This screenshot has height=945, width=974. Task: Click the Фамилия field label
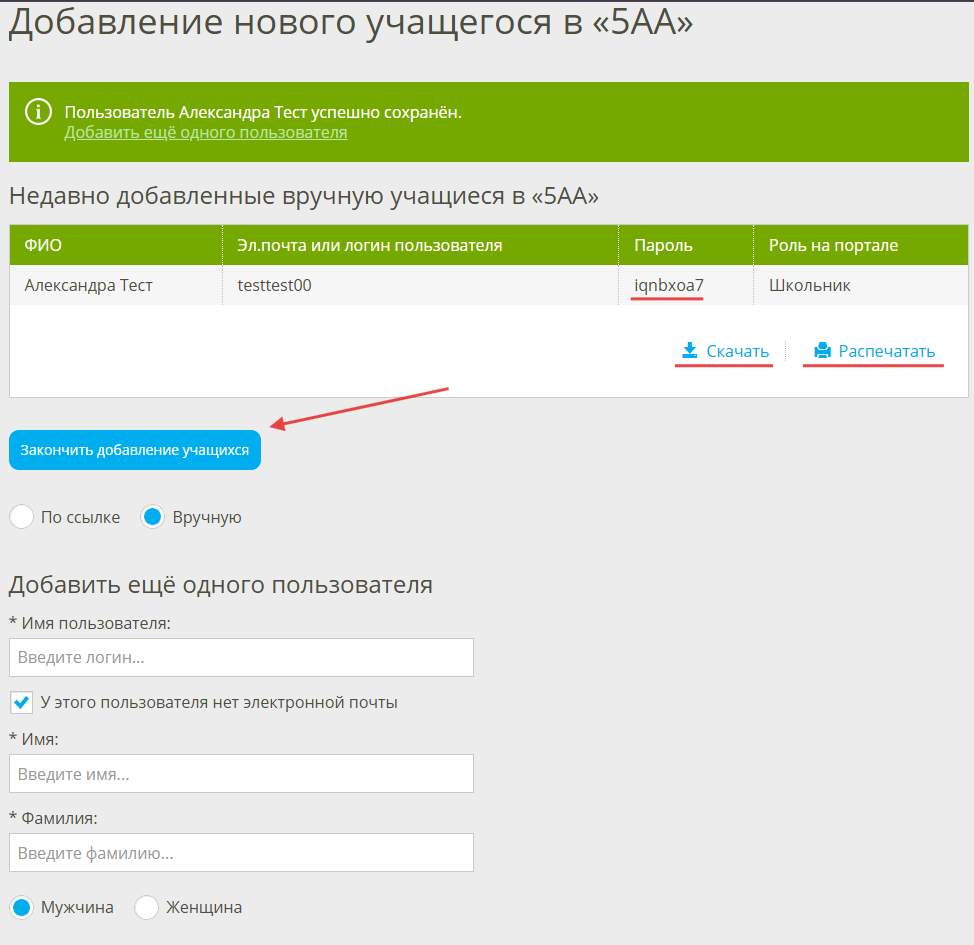[53, 818]
